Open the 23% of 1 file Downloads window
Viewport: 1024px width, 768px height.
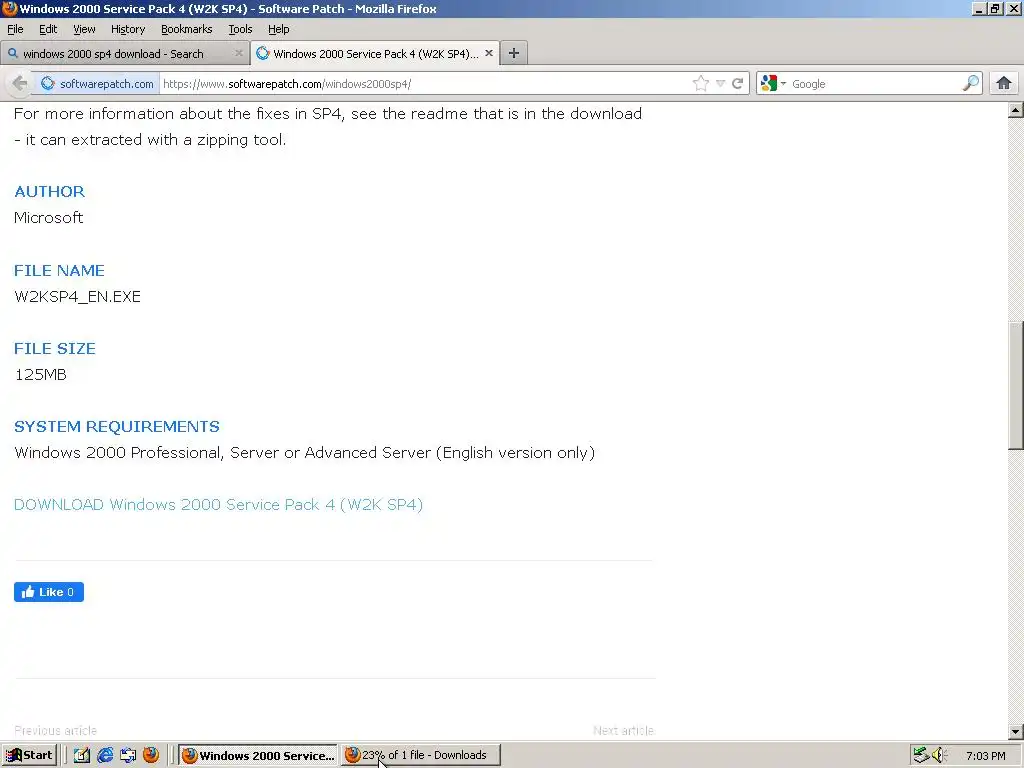coord(421,756)
